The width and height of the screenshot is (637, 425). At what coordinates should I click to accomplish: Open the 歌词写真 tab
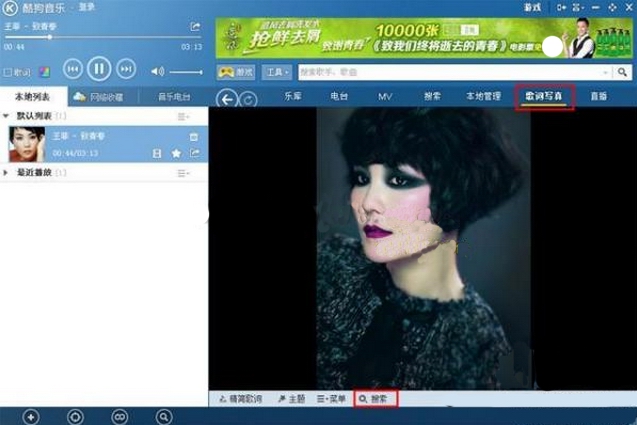[547, 97]
